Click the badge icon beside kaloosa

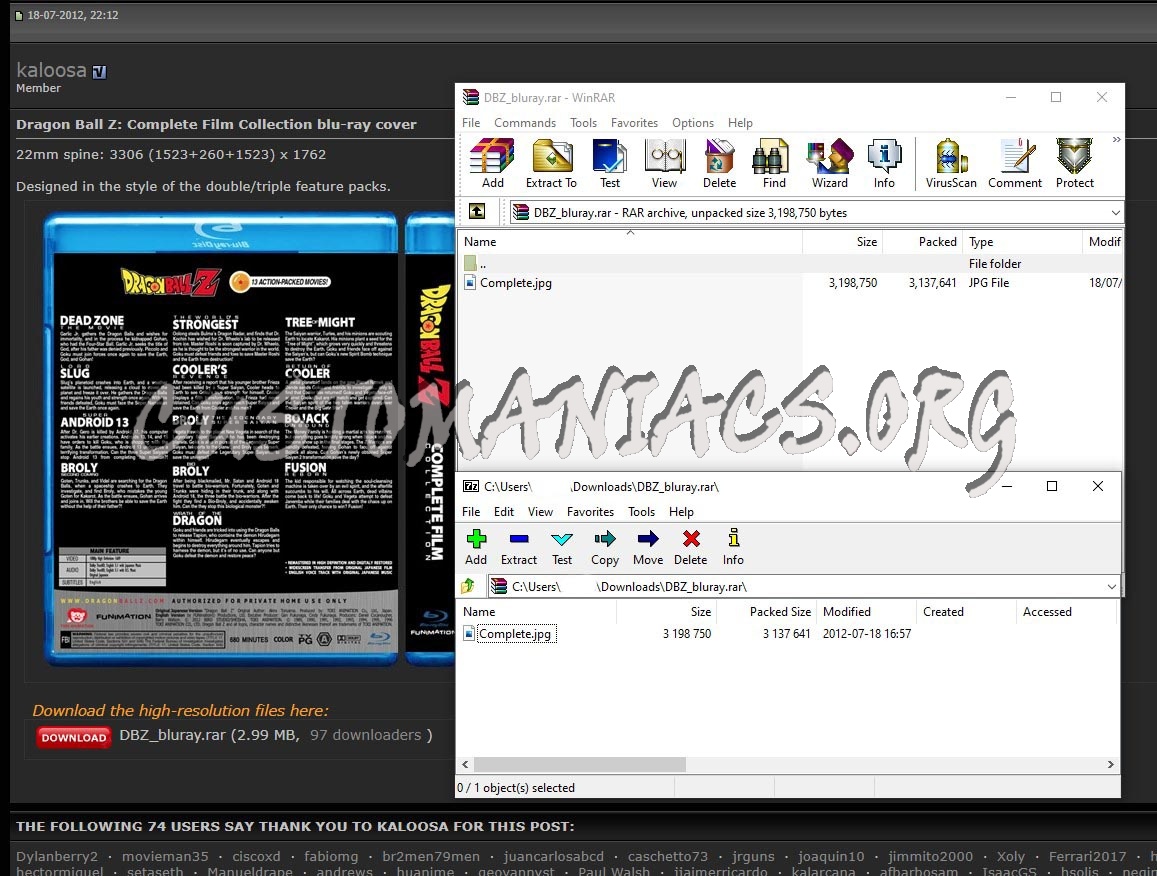click(x=100, y=72)
